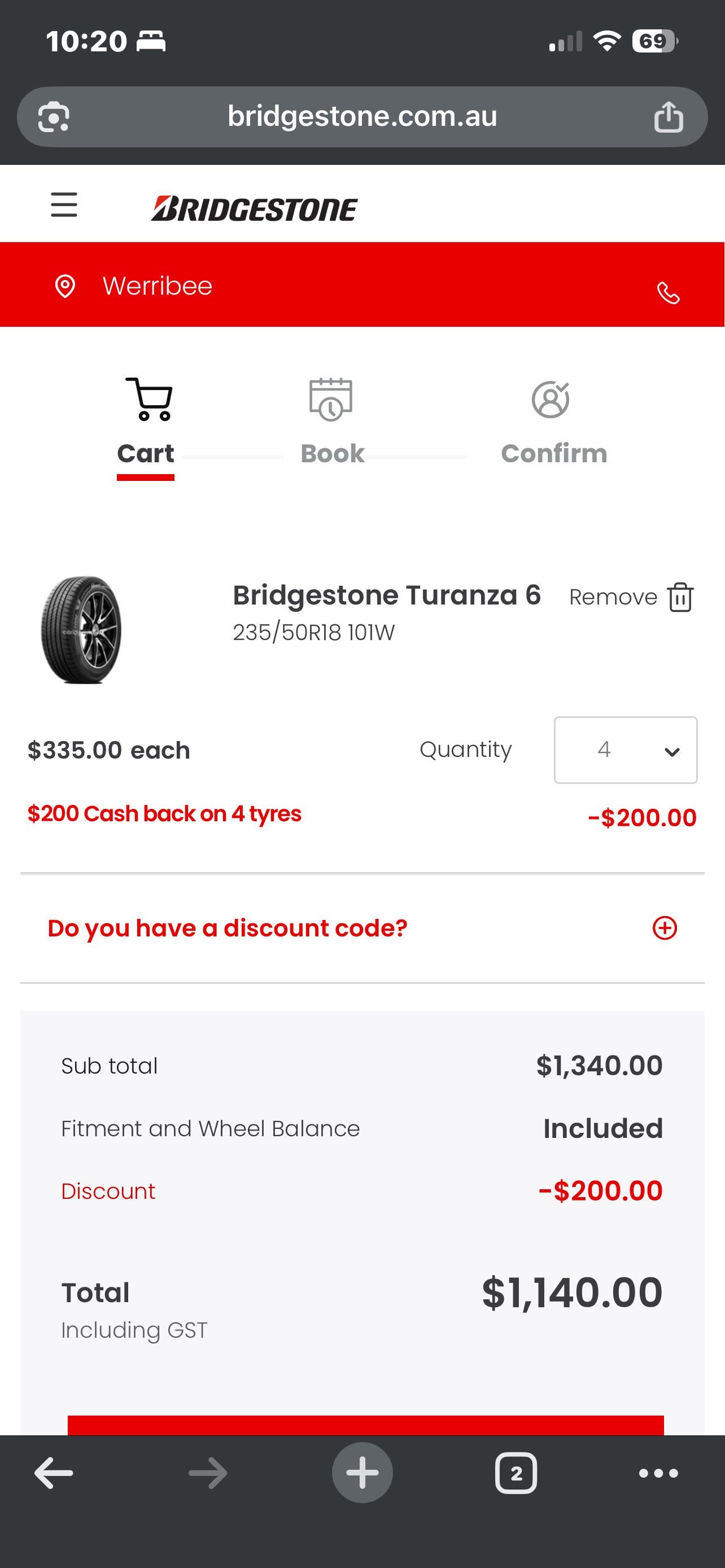Open the Quantity dropdown showing 4
This screenshot has height=1568, width=725.
coord(625,750)
